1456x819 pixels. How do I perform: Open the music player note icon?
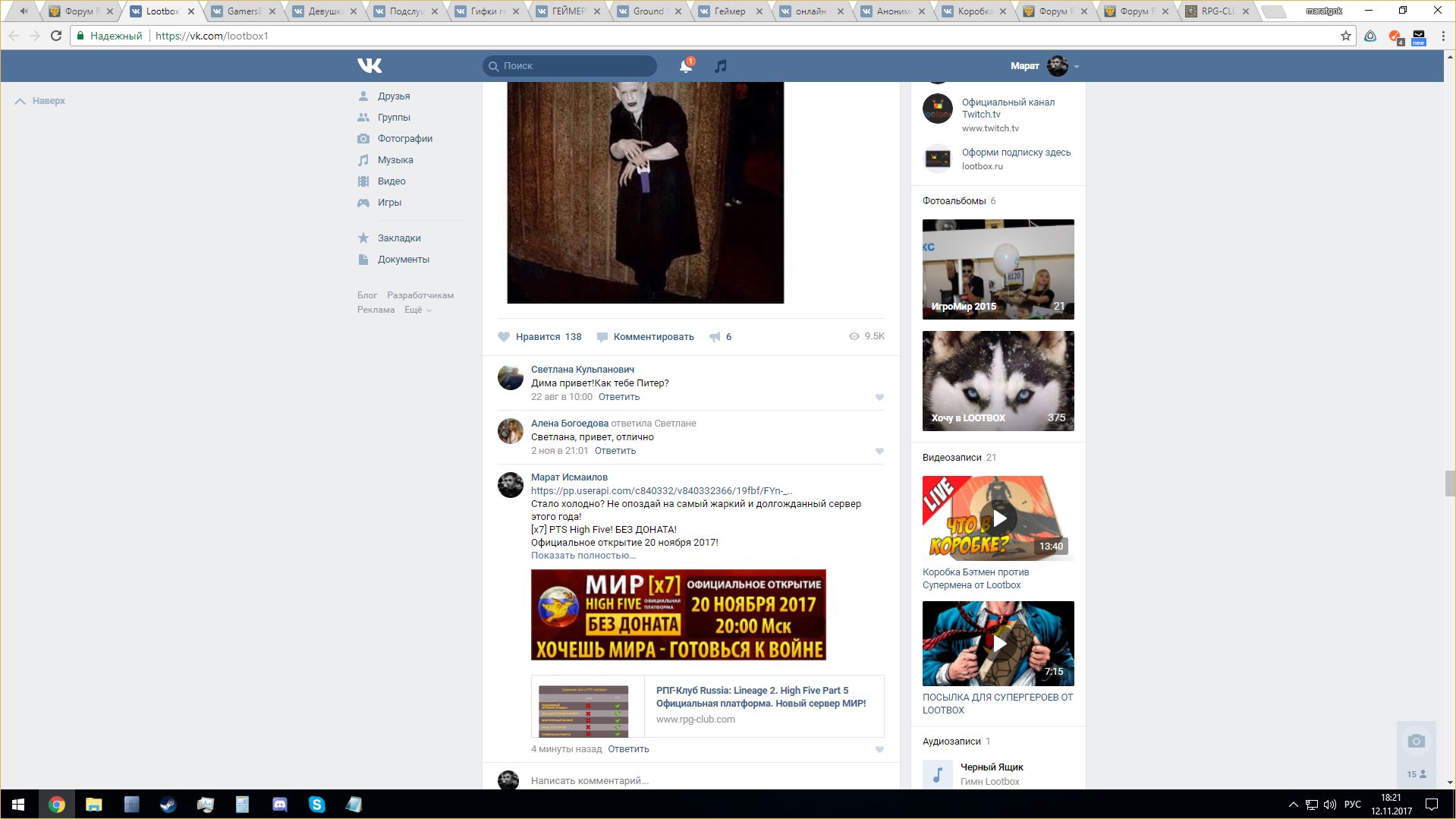point(721,66)
